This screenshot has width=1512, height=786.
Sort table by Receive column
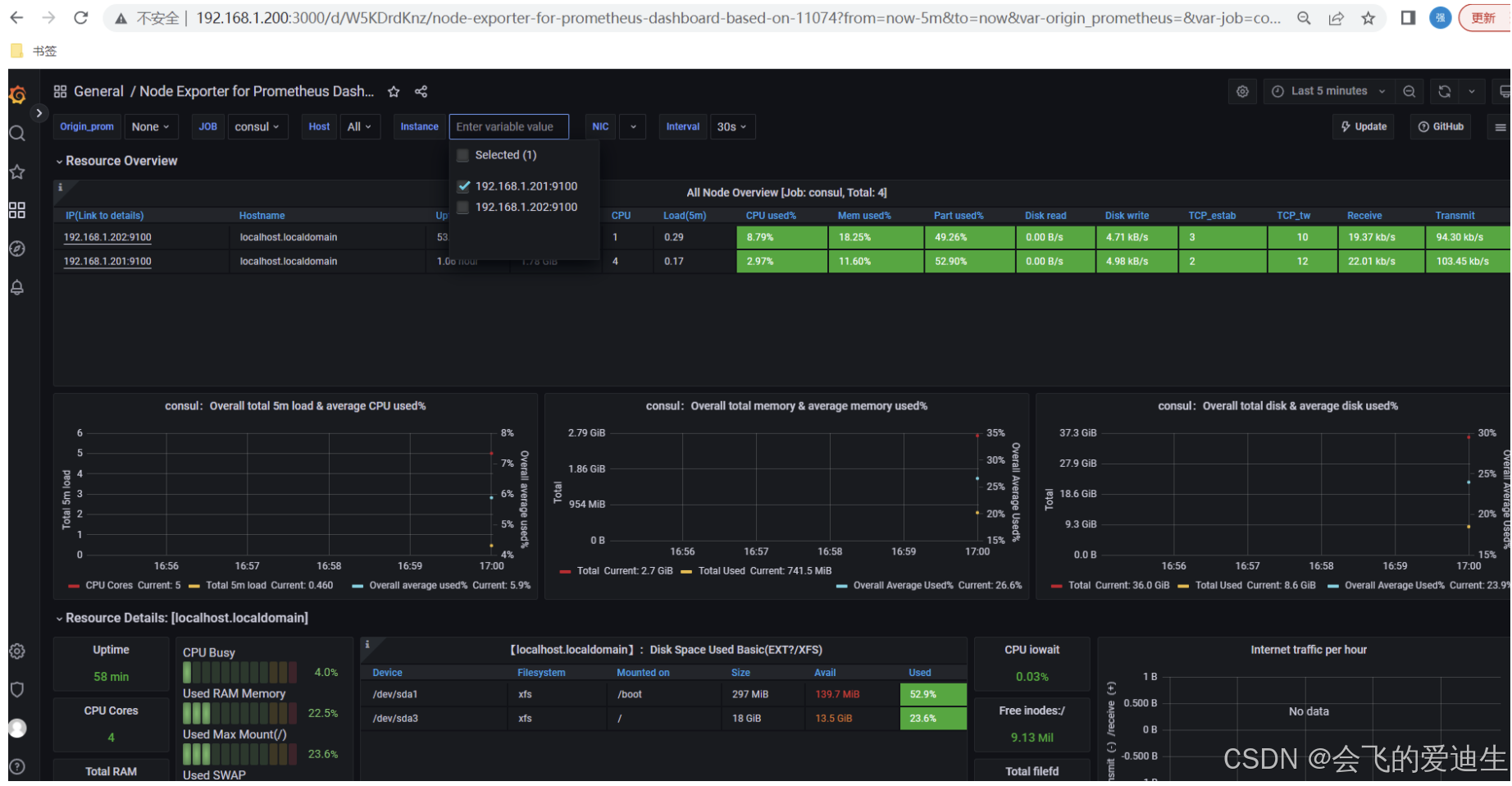point(1364,216)
